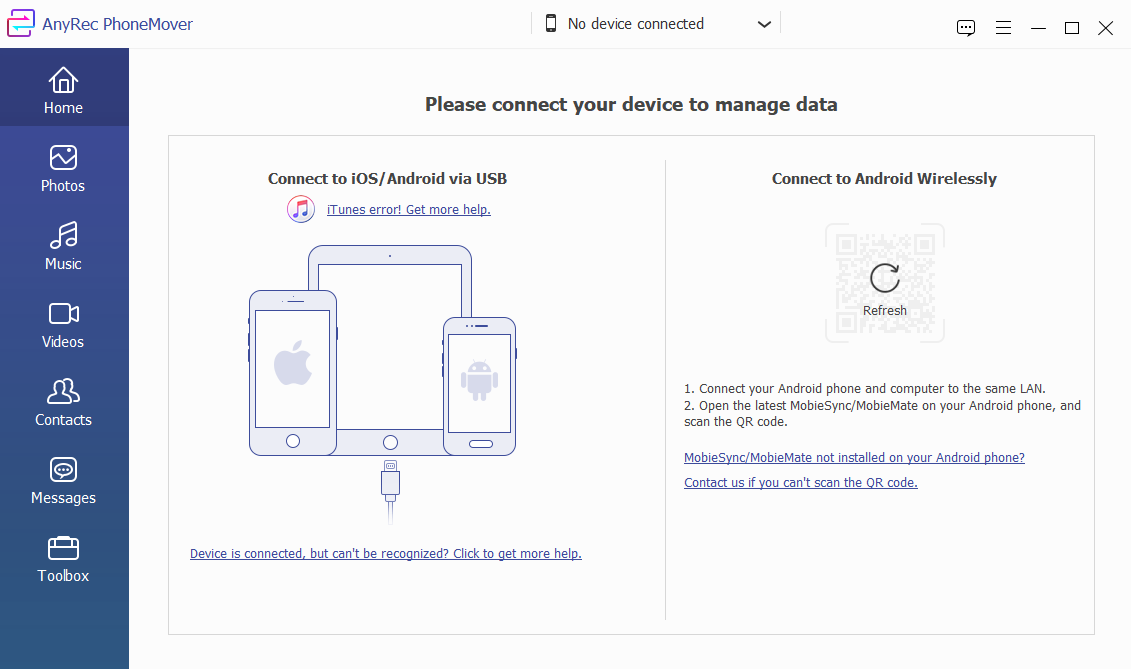
Task: Open the Home section in sidebar
Action: [x=63, y=91]
